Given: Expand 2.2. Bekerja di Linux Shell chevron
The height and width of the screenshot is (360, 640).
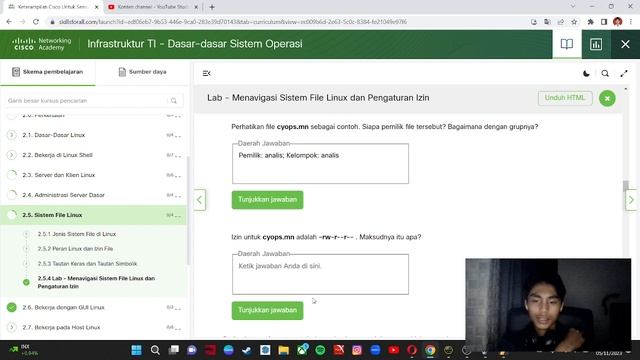Looking at the screenshot, I should pos(12,155).
